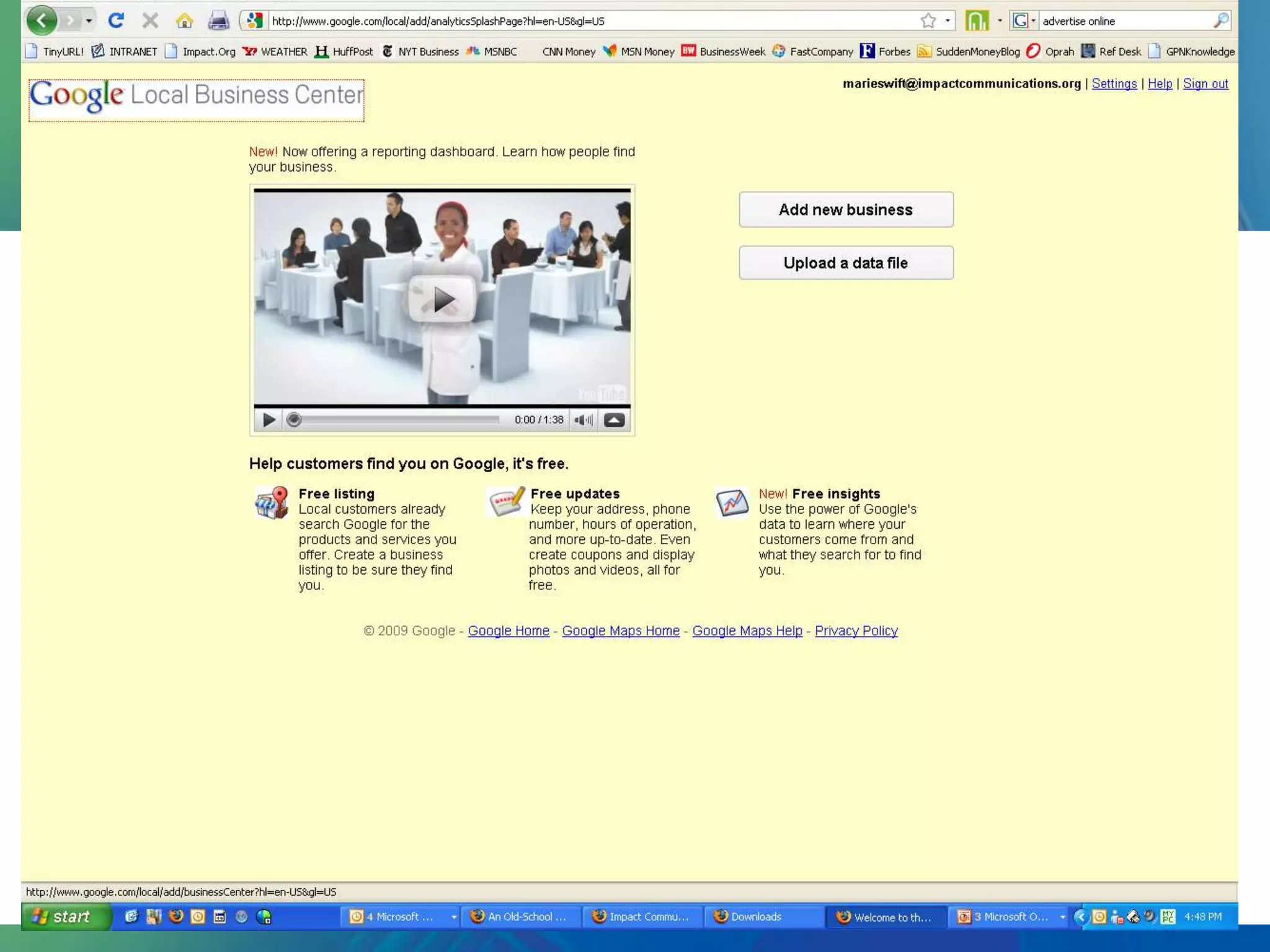Click the site favicon in the address bar
The image size is (1270, 952).
[254, 21]
